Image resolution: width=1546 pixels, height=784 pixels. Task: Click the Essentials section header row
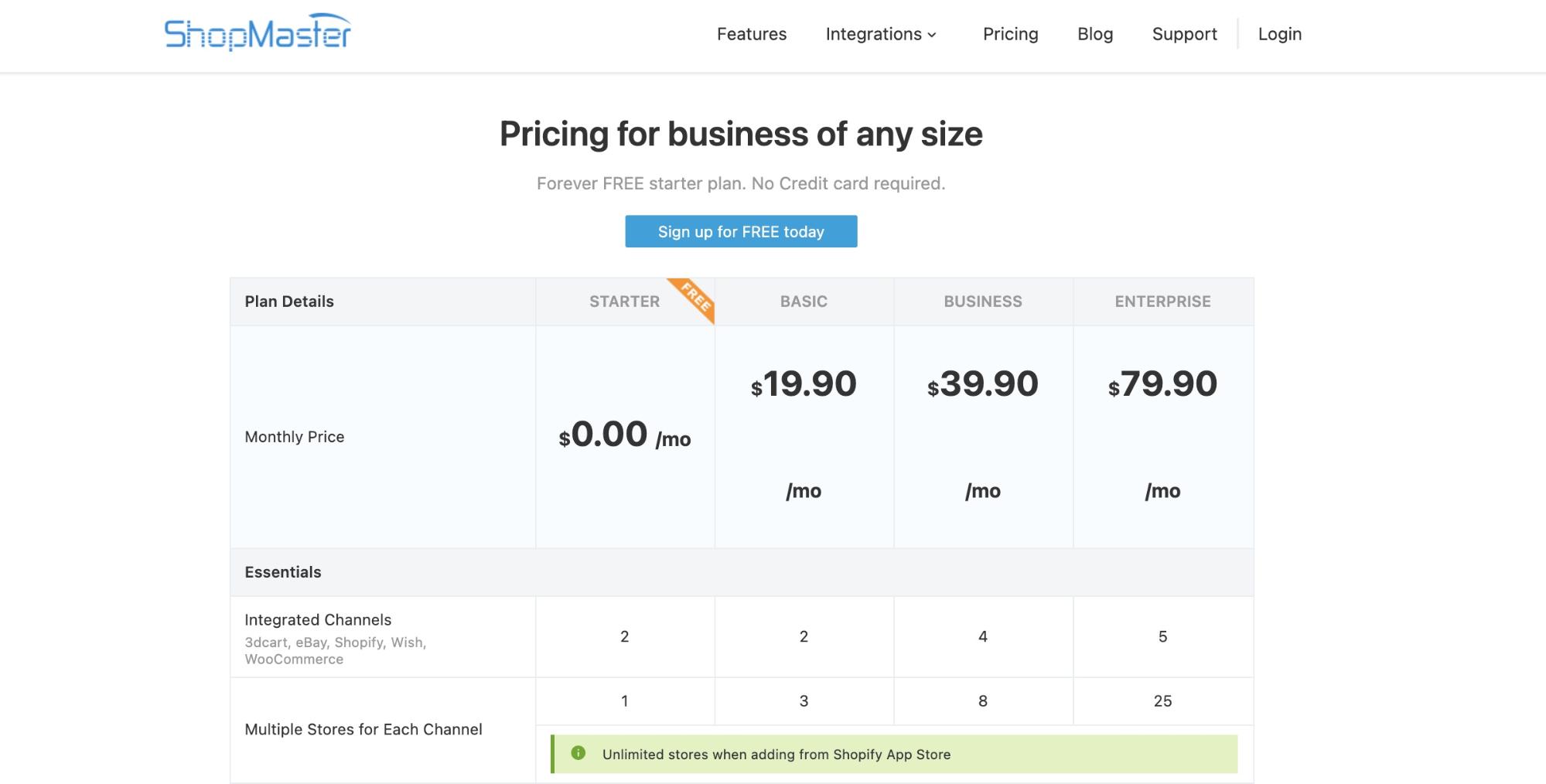pos(283,572)
